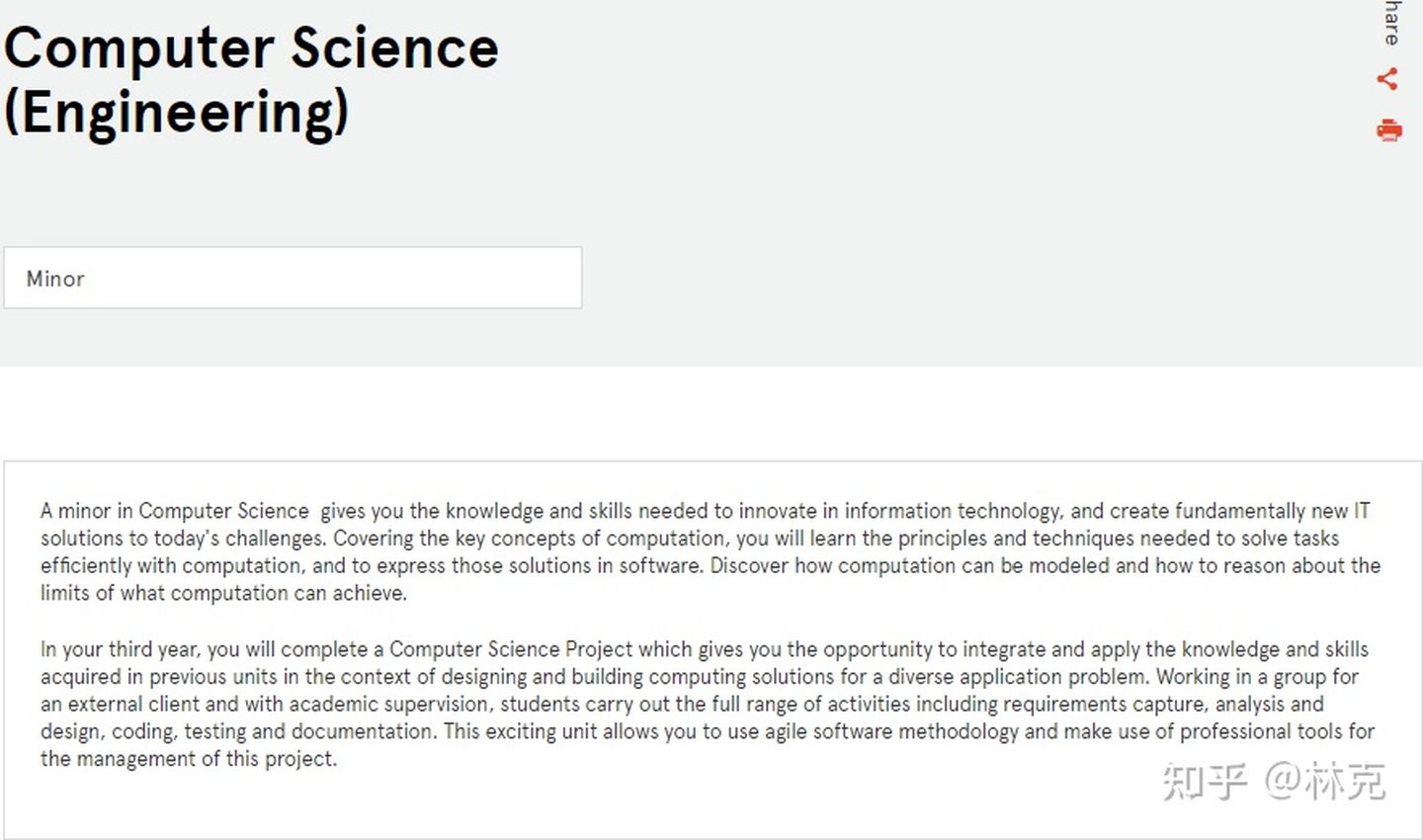Image resolution: width=1423 pixels, height=840 pixels.
Task: Click the paragraph starting 'A minor in Computer Science'
Action: click(710, 551)
